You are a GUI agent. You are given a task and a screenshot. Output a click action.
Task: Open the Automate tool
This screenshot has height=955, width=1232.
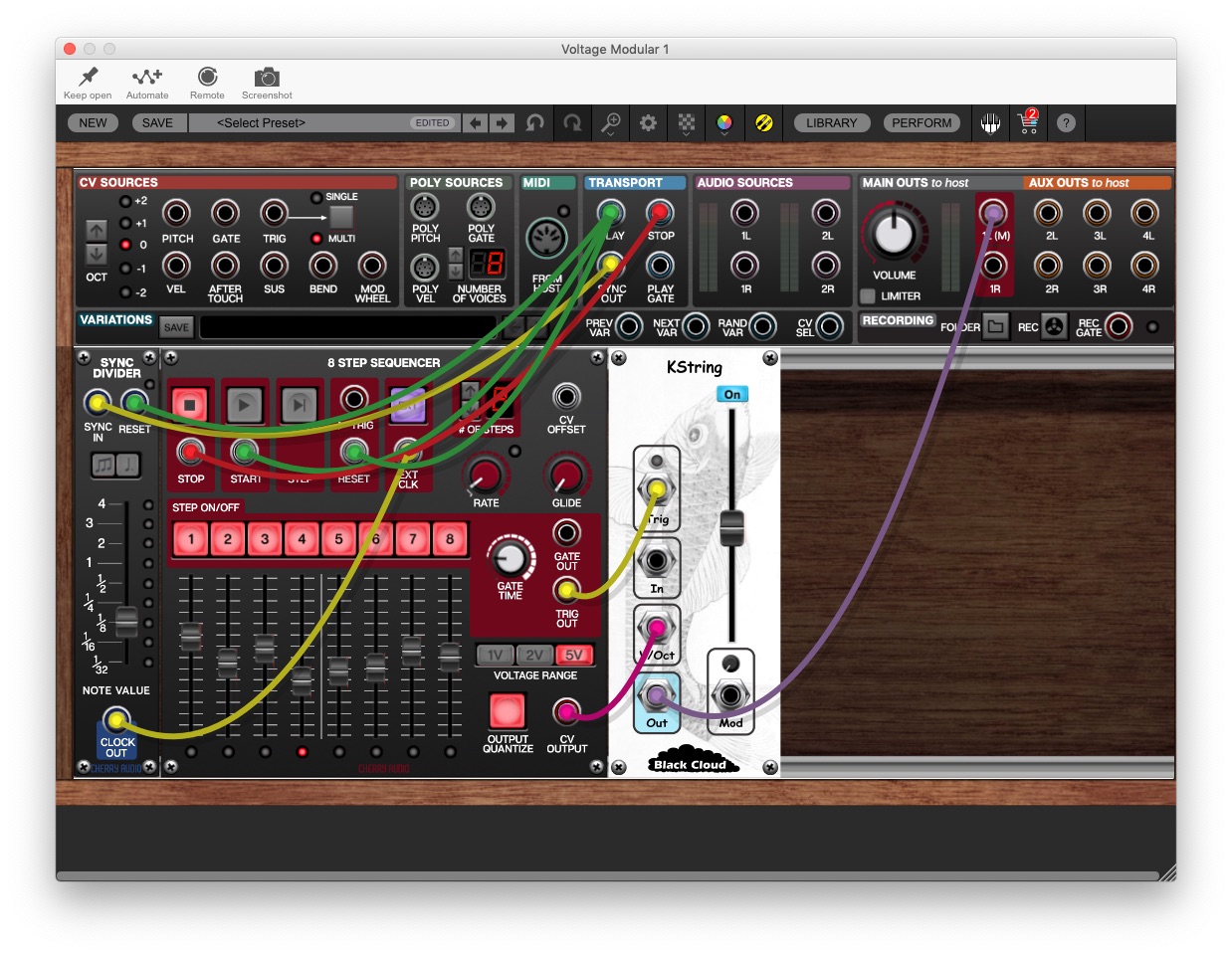point(147,77)
